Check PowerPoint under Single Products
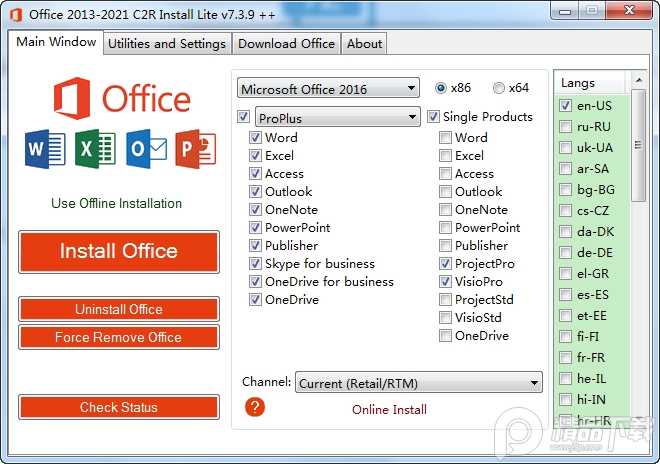 445,228
